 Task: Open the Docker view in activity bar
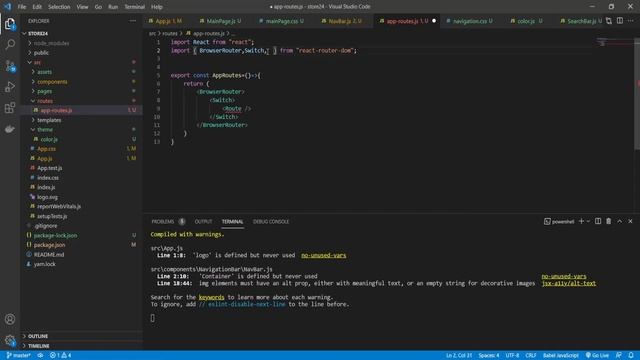(10, 129)
